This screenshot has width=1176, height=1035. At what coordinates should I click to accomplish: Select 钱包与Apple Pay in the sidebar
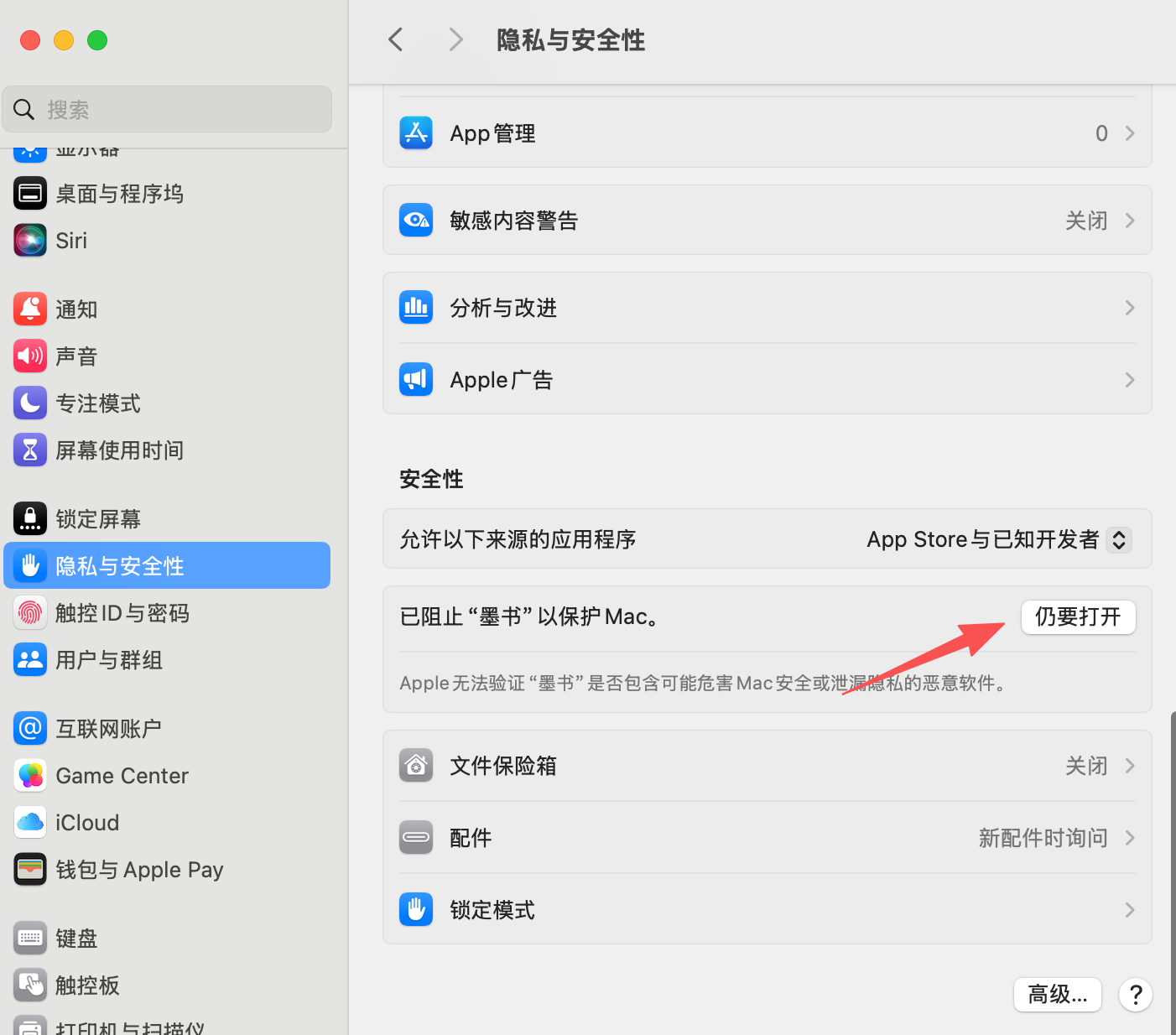167,870
